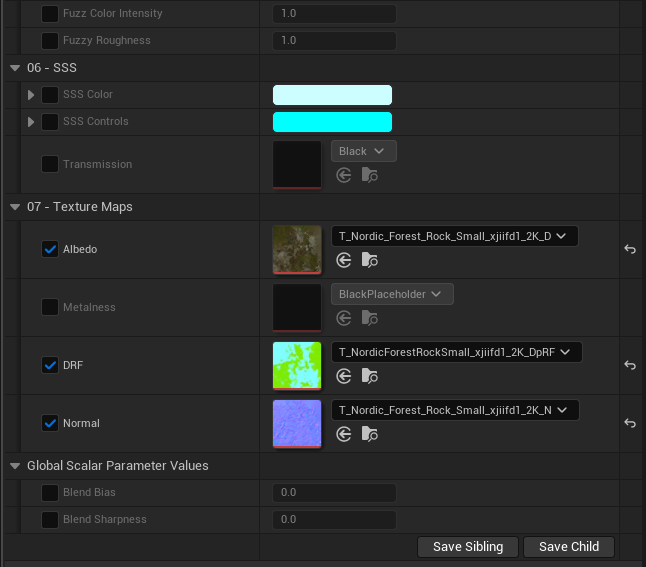Image resolution: width=646 pixels, height=567 pixels.
Task: Reset DRF to default value
Action: pos(630,365)
